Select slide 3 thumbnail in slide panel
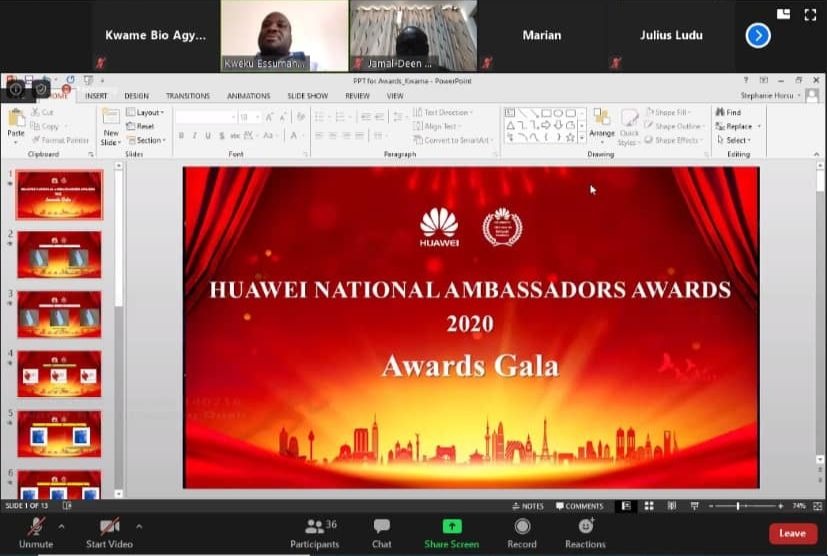This screenshot has width=828, height=556. pyautogui.click(x=59, y=314)
